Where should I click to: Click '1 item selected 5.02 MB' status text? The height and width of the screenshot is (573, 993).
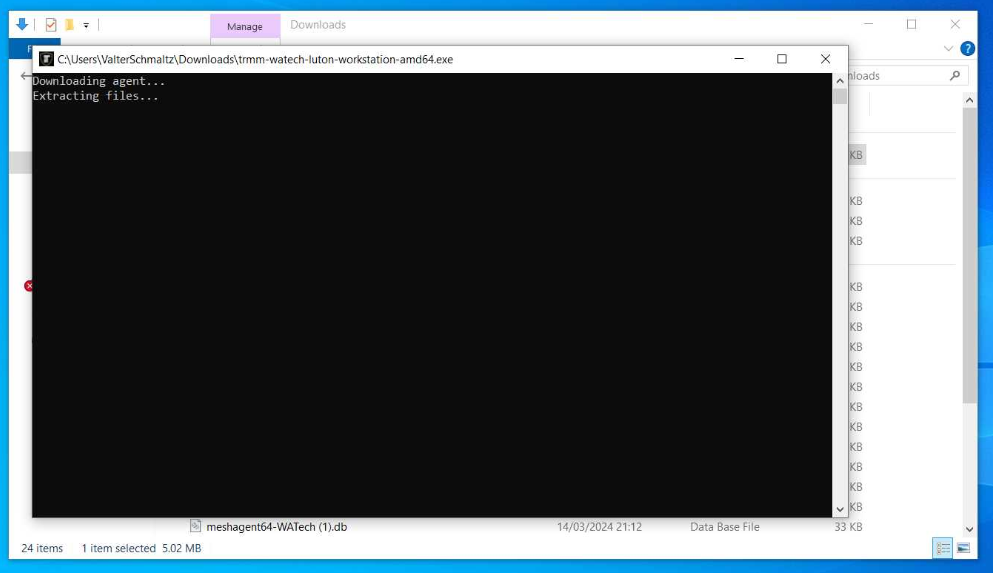click(141, 548)
